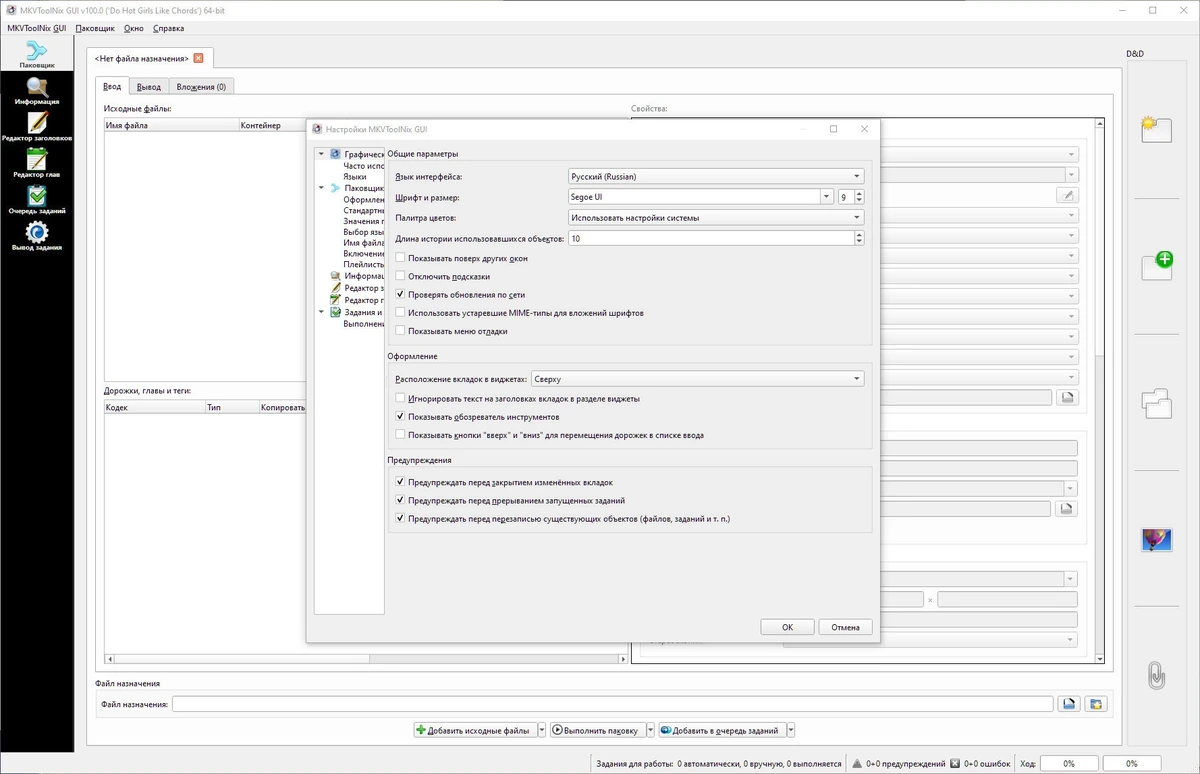Select 'Информа…' entry with magnifier icon in settings tree
Screen dimensions: 1200x774
(358, 276)
